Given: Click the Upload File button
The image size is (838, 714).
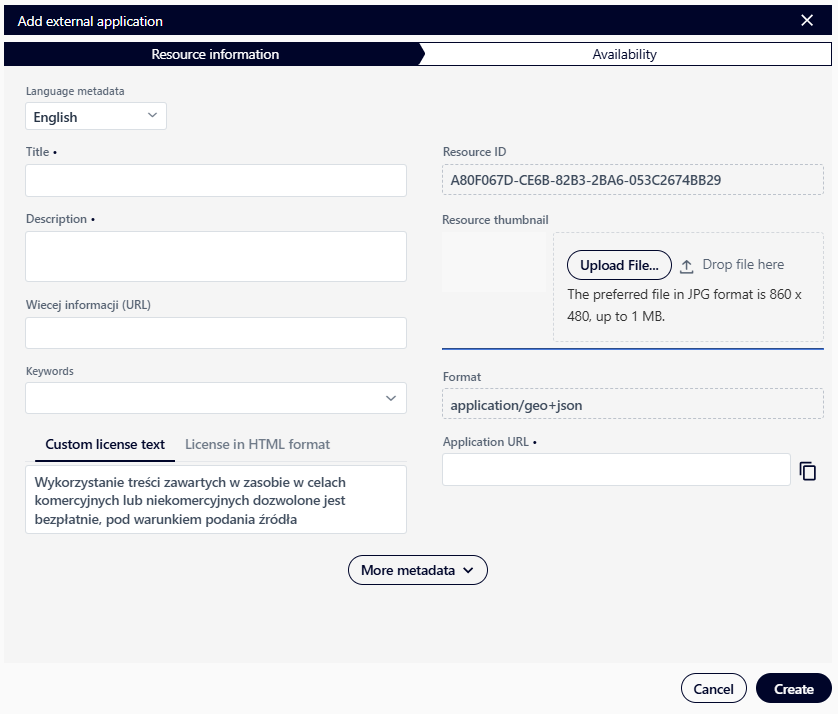Looking at the screenshot, I should pyautogui.click(x=619, y=265).
